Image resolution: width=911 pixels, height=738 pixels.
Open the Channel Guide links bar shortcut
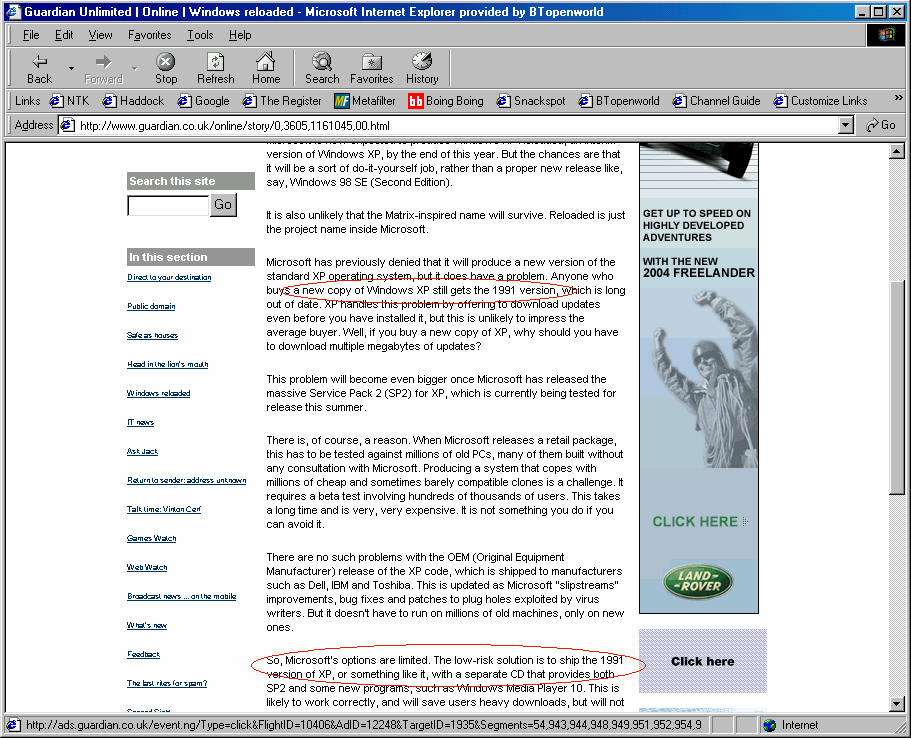[x=716, y=101]
